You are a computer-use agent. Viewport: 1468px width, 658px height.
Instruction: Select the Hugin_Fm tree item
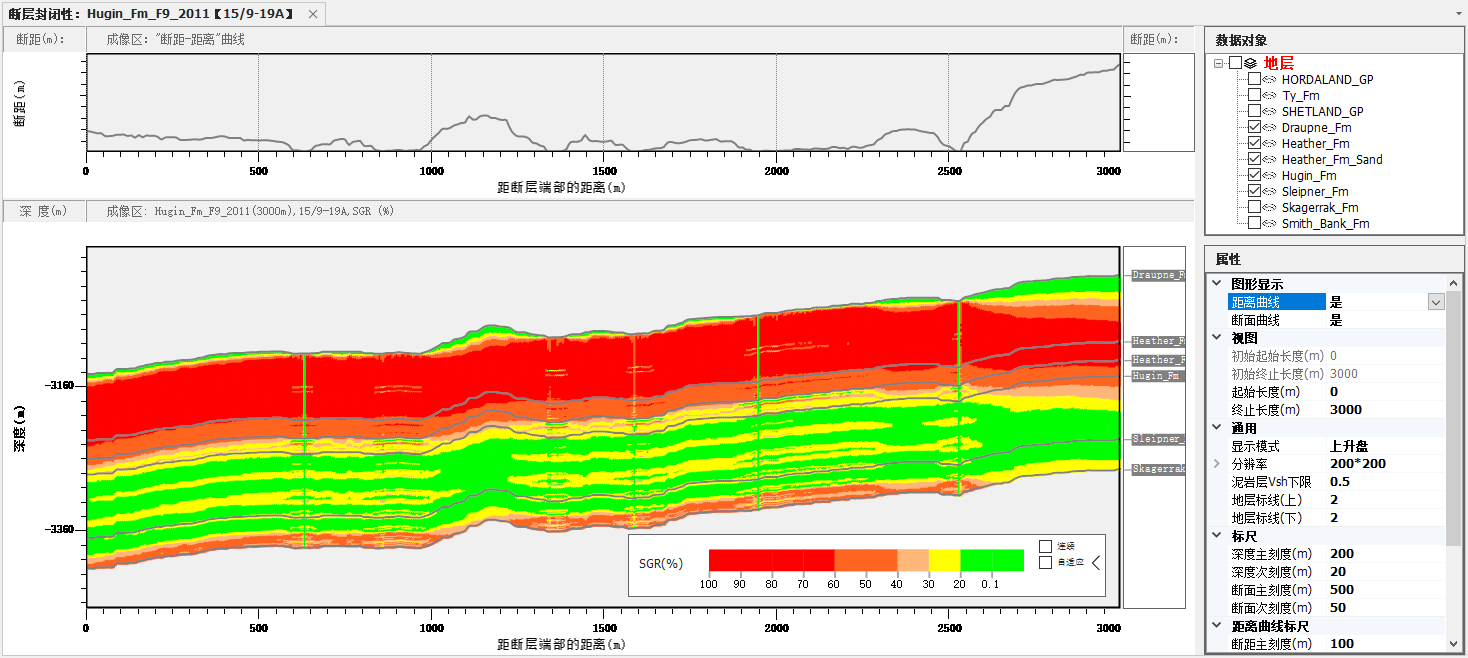point(1309,175)
